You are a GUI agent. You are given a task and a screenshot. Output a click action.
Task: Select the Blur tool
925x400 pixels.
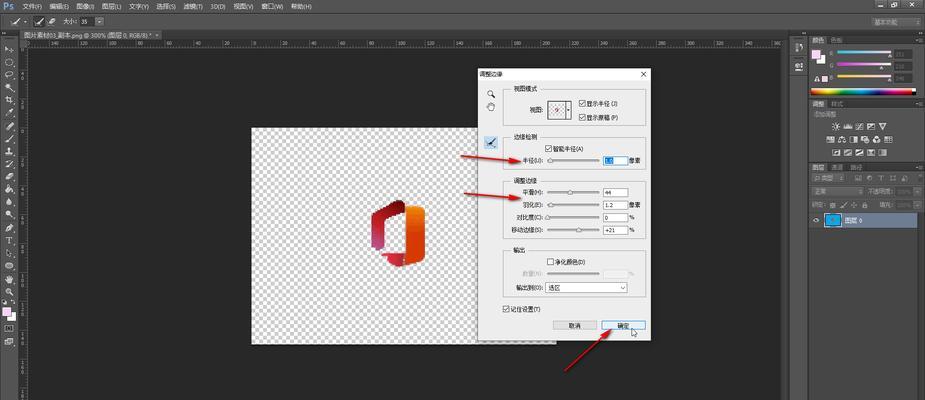[x=9, y=201]
